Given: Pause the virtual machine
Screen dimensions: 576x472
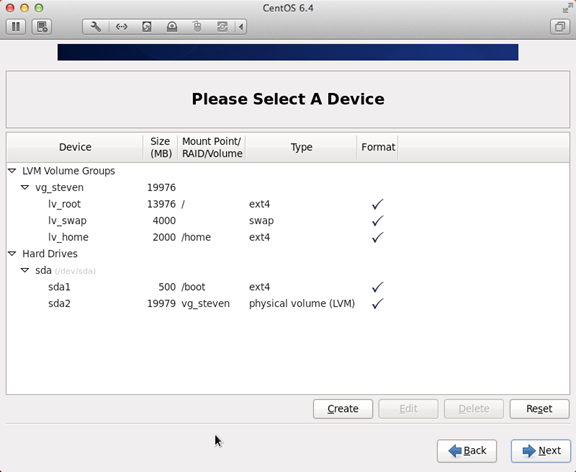Looking at the screenshot, I should (16, 27).
